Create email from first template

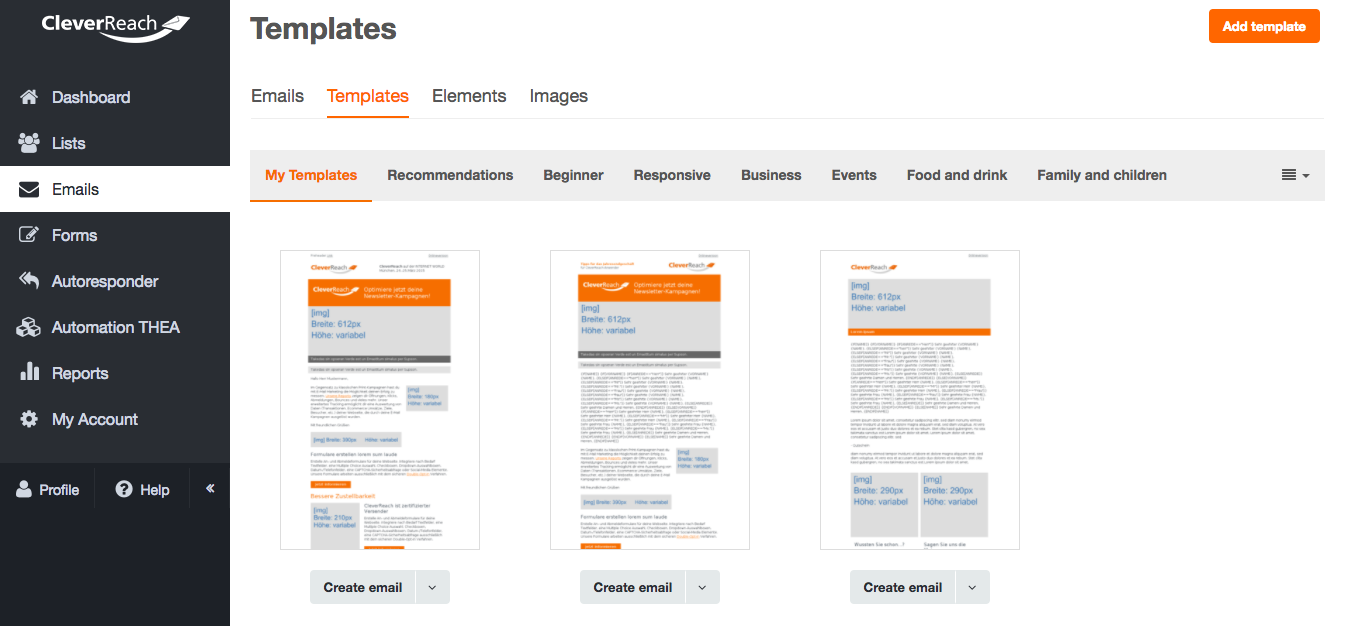pos(363,587)
